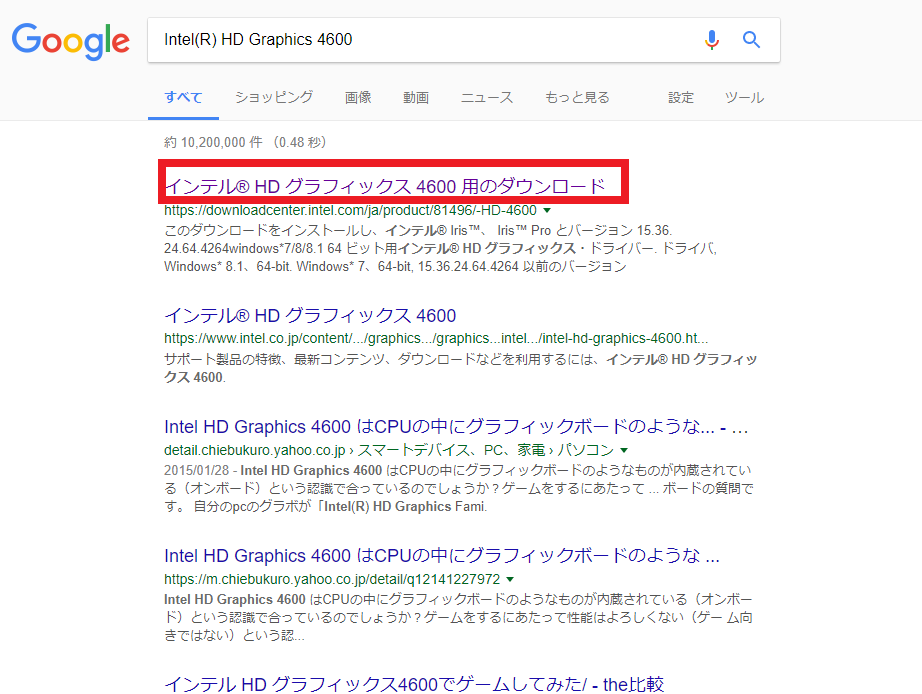Click the Google logo
Image resolution: width=922 pixels, height=694 pixels.
point(71,41)
